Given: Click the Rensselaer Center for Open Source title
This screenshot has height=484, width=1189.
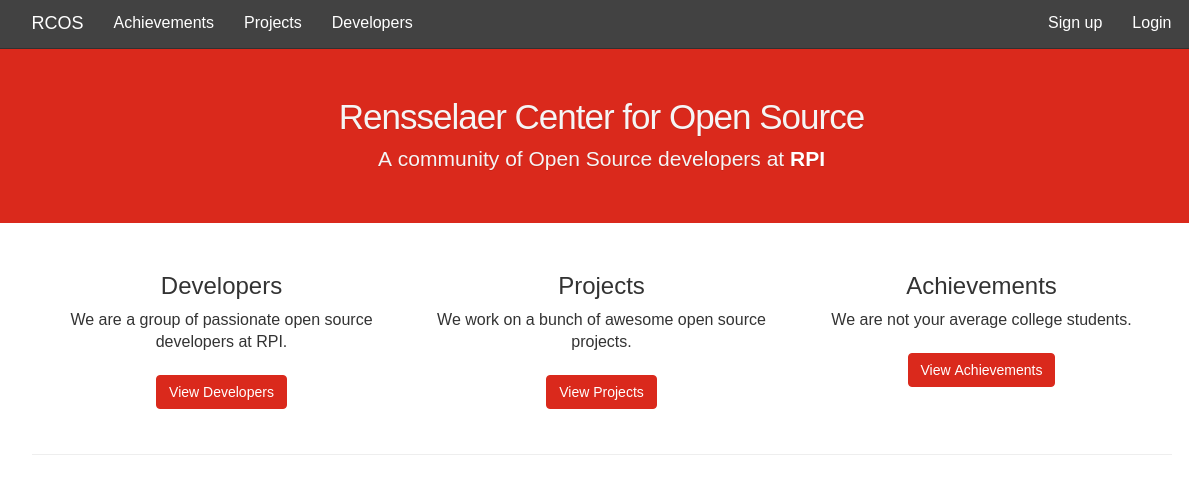Looking at the screenshot, I should pyautogui.click(x=601, y=118).
